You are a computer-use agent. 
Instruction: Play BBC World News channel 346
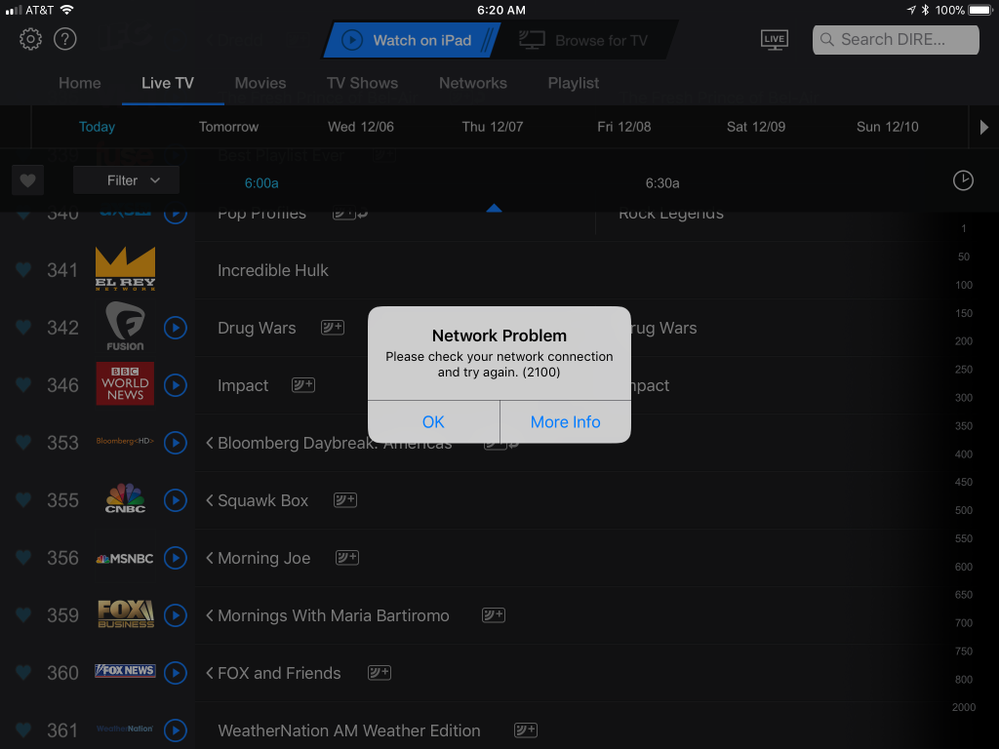pos(175,385)
